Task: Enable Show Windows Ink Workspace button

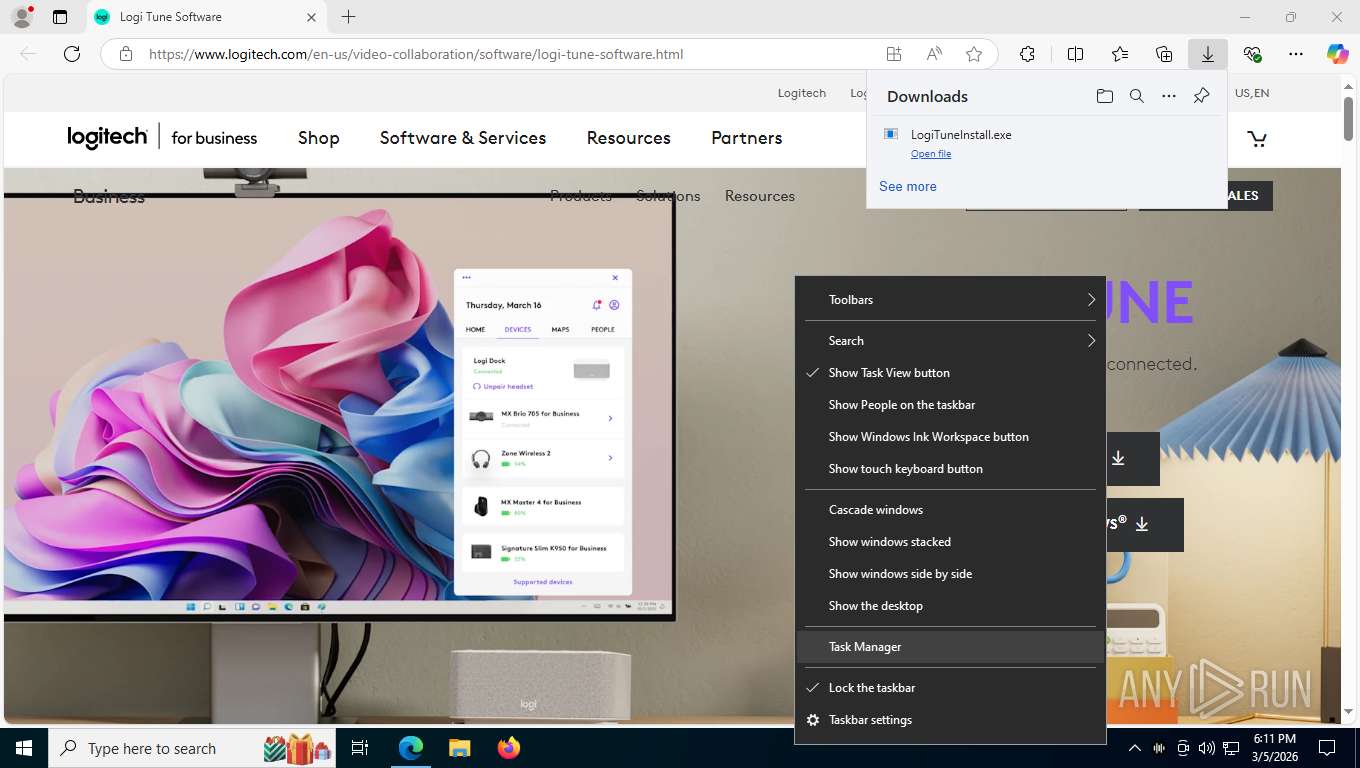Action: (950, 437)
